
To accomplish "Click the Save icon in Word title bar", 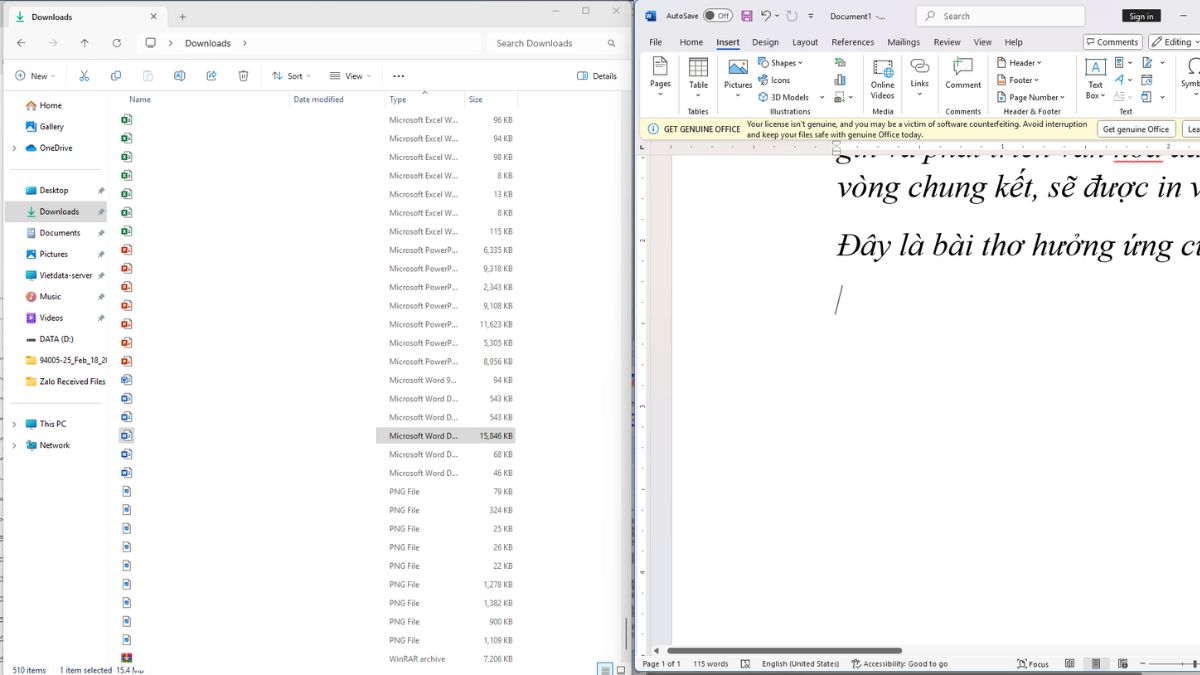I will click(x=746, y=16).
